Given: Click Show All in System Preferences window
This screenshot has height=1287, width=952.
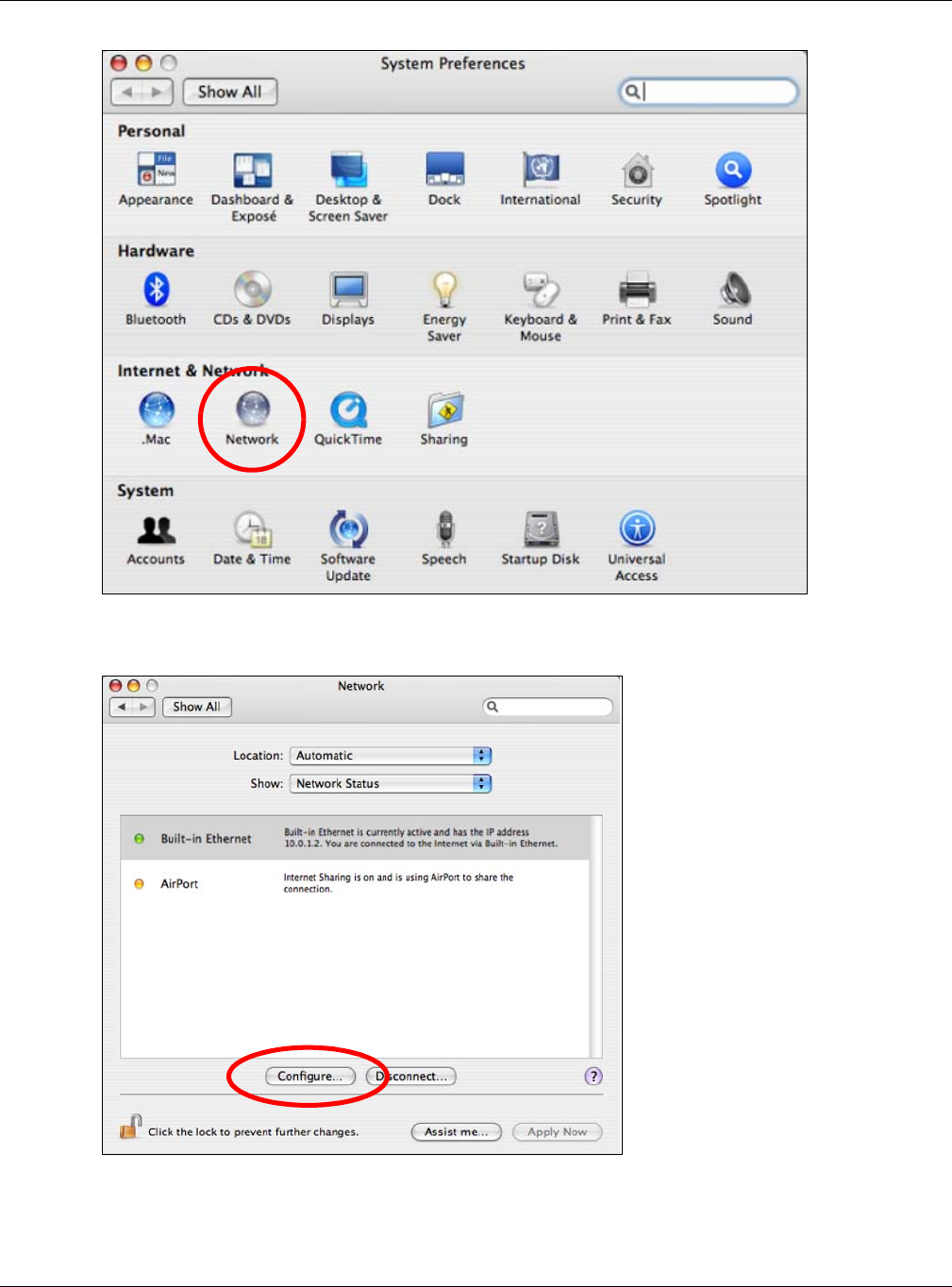Looking at the screenshot, I should 229,92.
